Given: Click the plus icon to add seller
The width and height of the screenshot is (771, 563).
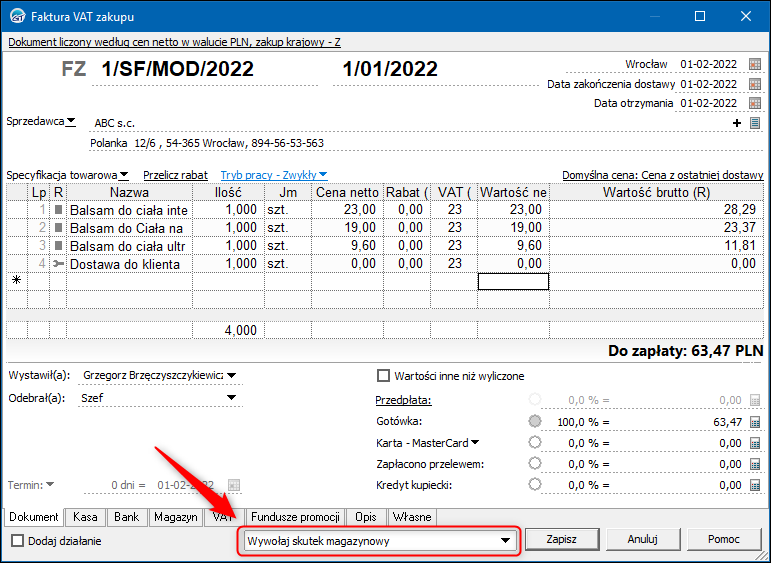Looking at the screenshot, I should 737,123.
